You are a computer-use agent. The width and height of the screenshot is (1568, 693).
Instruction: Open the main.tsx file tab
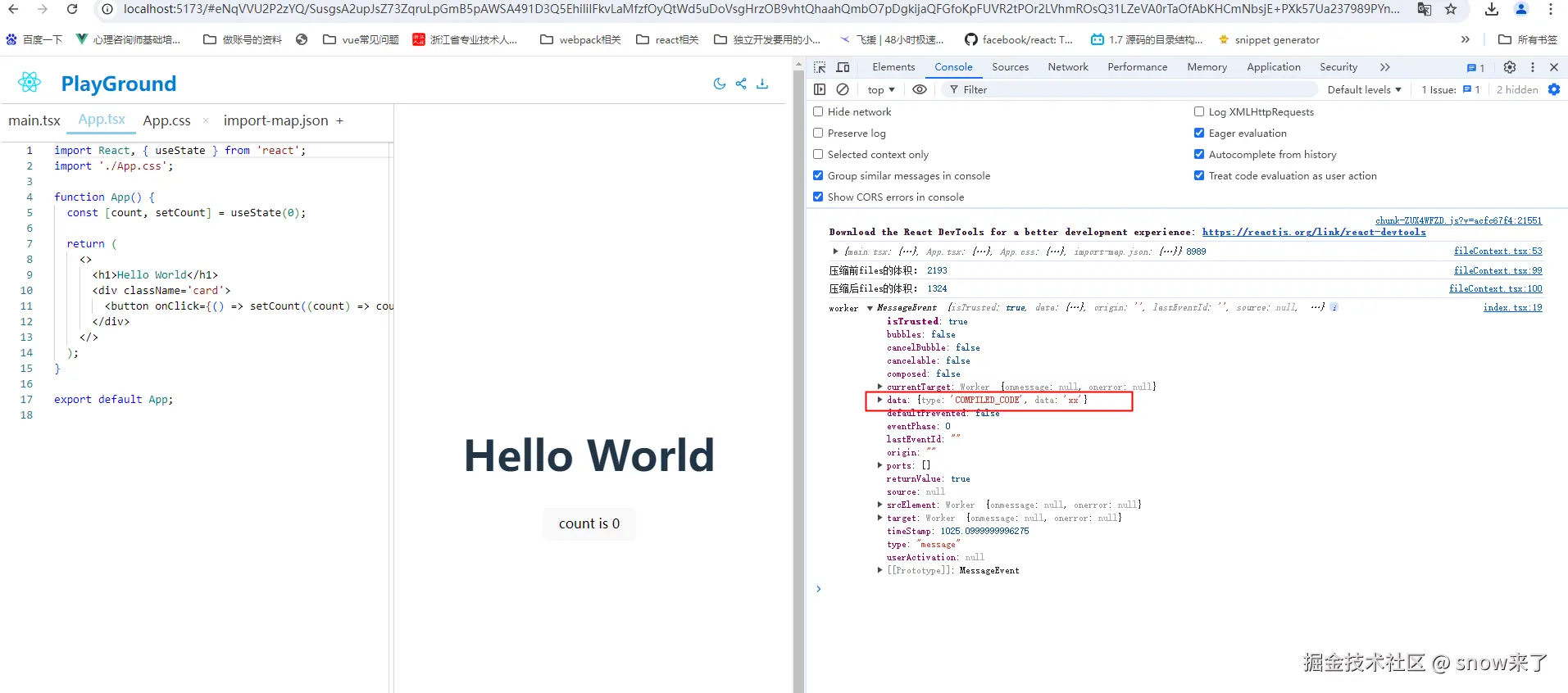(x=34, y=120)
